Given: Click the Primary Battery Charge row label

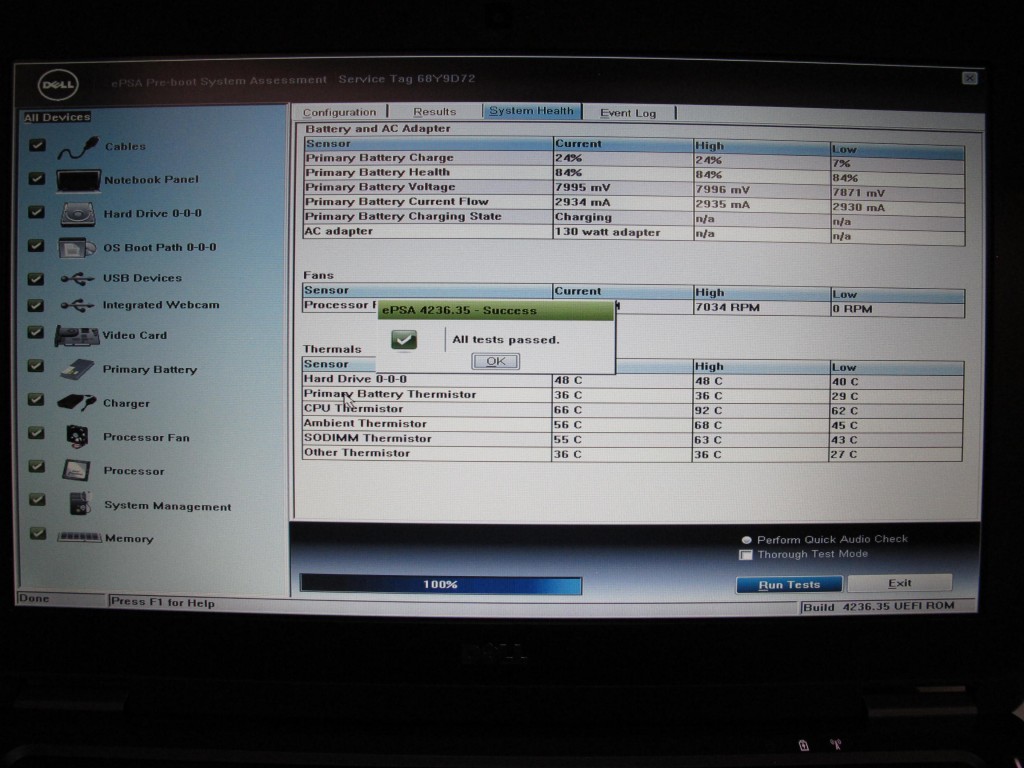Looking at the screenshot, I should tap(379, 157).
